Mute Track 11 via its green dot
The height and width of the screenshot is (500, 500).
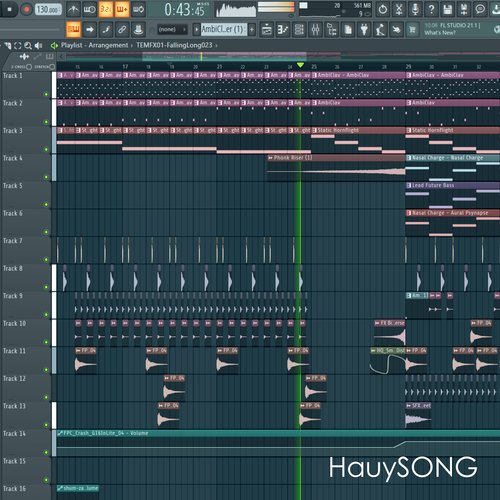(x=46, y=370)
